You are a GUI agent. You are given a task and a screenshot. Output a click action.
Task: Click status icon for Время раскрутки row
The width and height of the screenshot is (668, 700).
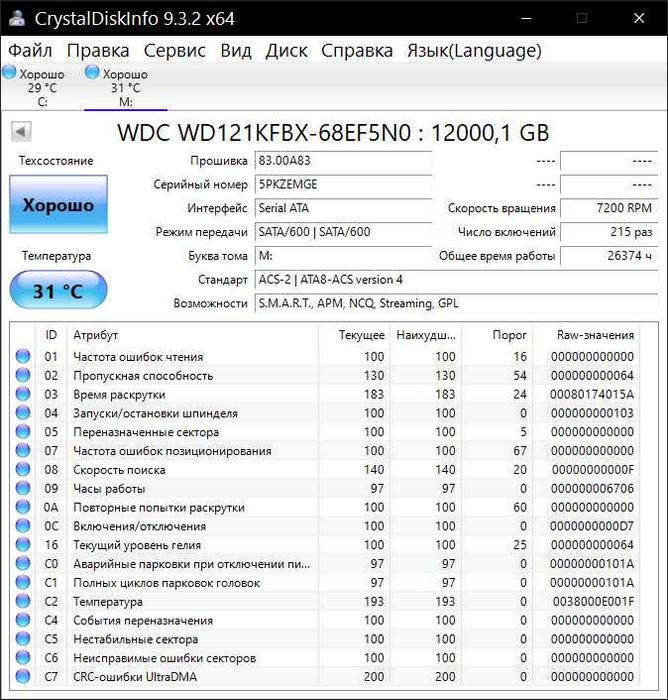[x=23, y=394]
